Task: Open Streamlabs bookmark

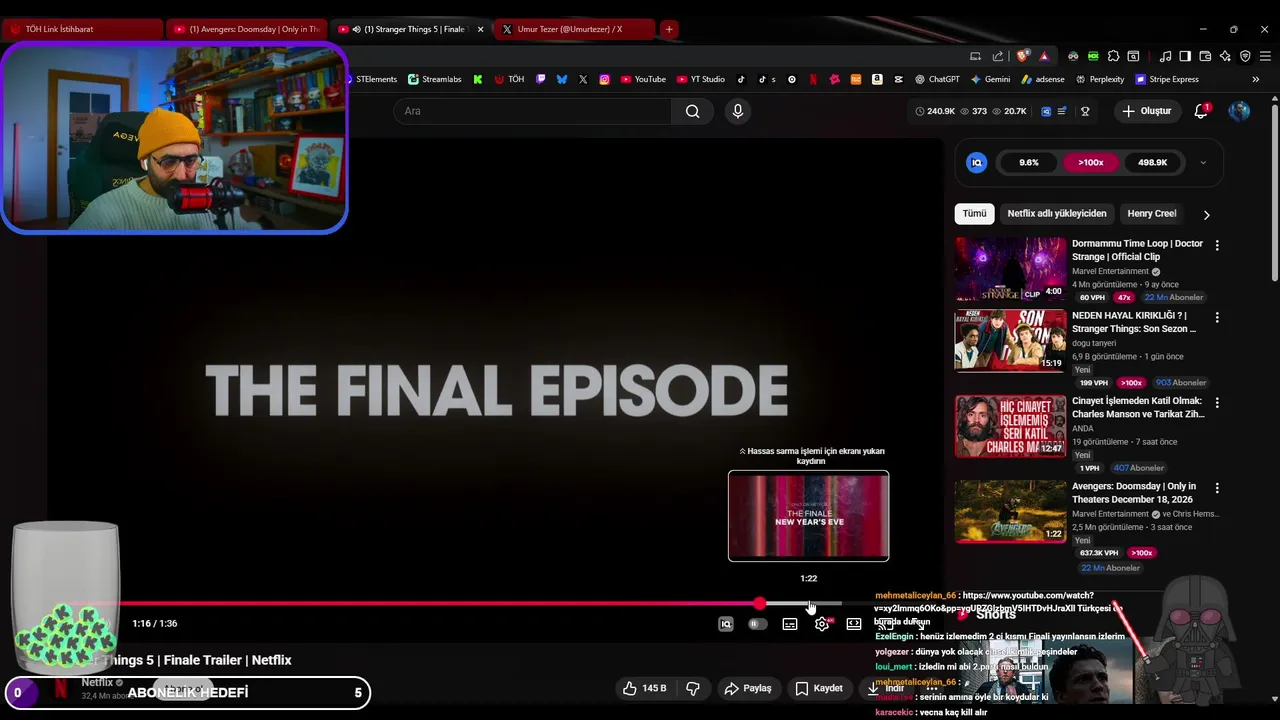Action: pyautogui.click(x=435, y=79)
